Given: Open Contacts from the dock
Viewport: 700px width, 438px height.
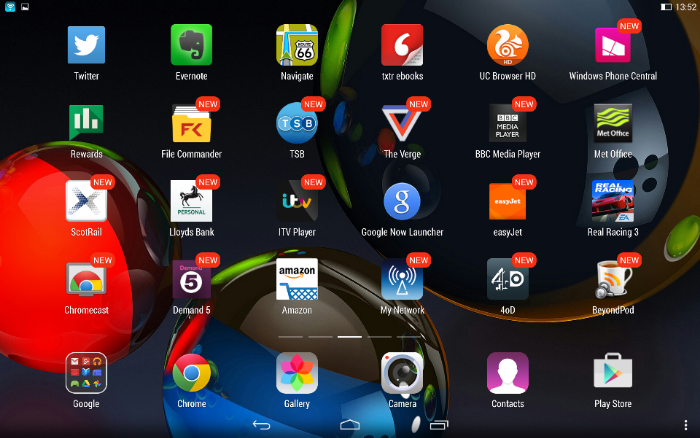Looking at the screenshot, I should pos(508,373).
